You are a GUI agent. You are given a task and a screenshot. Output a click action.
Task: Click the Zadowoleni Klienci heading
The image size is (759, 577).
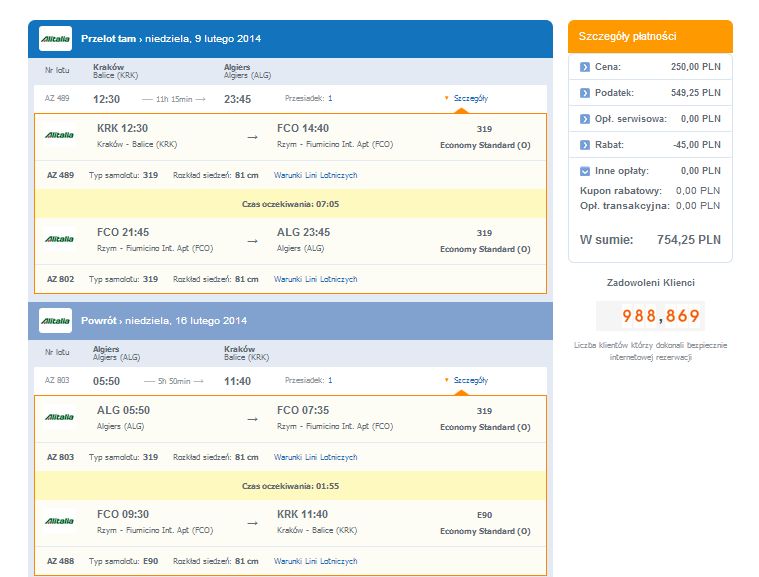click(x=651, y=283)
